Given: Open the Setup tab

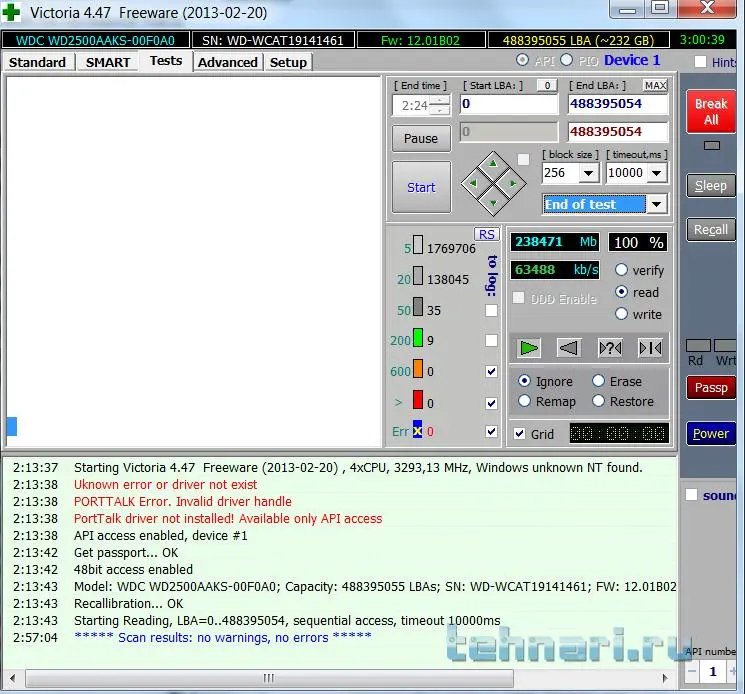Looking at the screenshot, I should coord(288,62).
